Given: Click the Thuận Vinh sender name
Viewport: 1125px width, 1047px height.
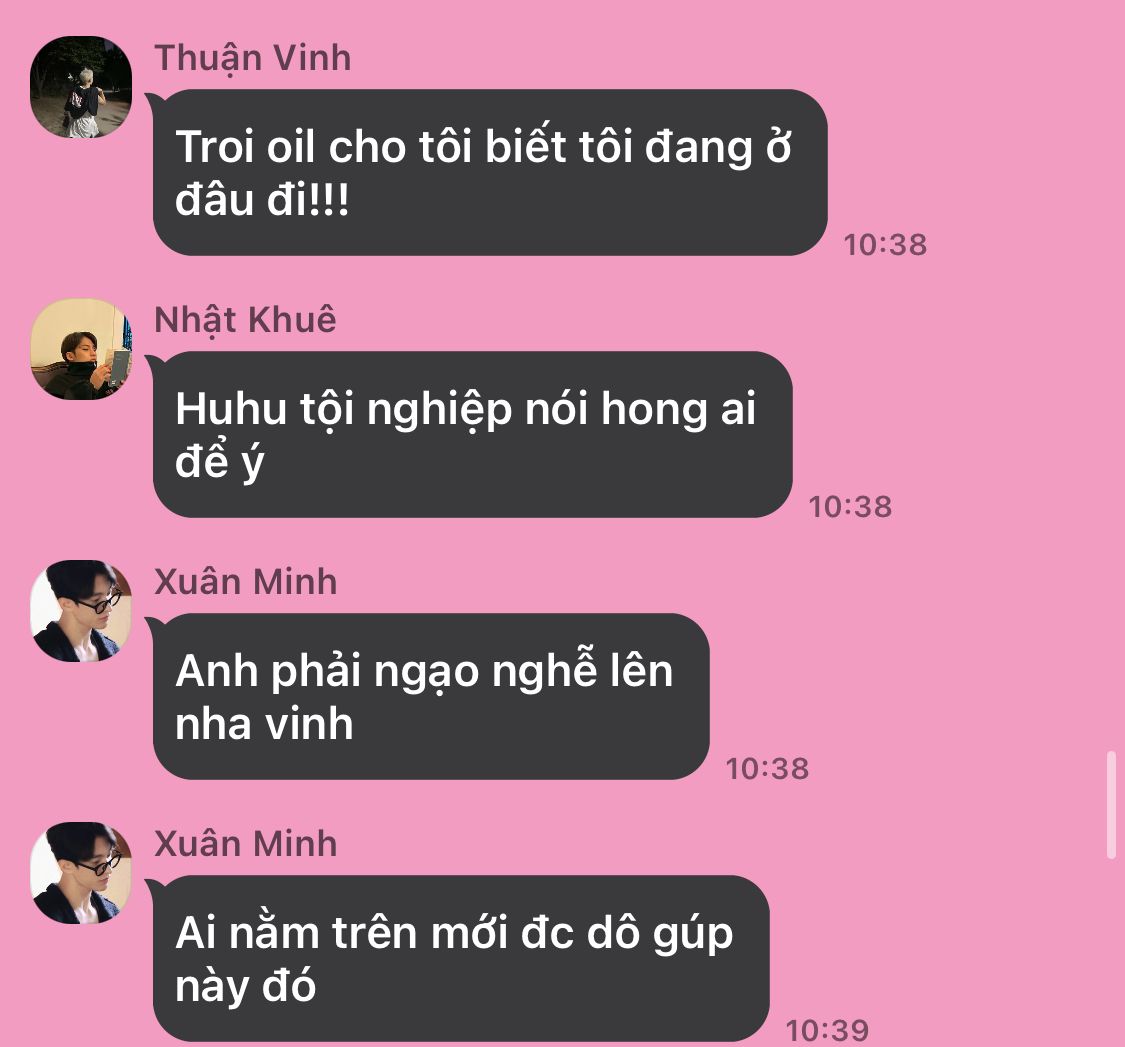Looking at the screenshot, I should click(x=253, y=58).
